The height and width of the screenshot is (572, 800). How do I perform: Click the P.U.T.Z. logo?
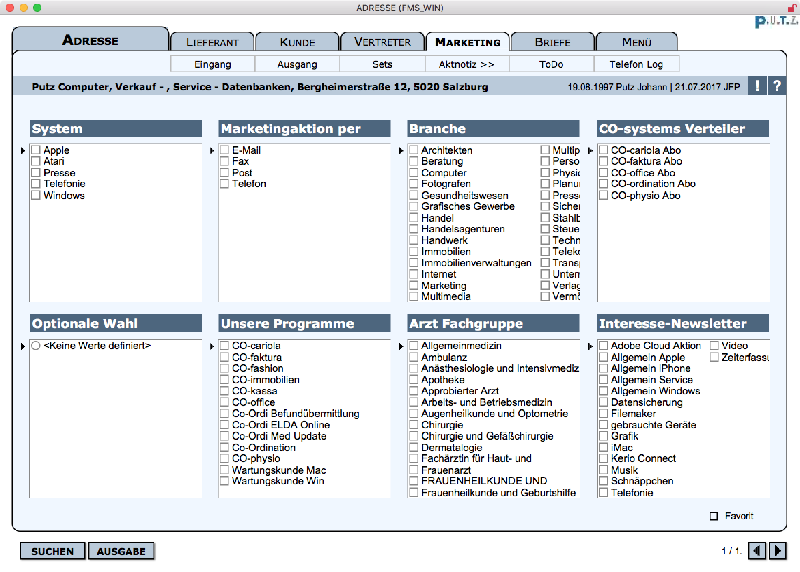[777, 21]
